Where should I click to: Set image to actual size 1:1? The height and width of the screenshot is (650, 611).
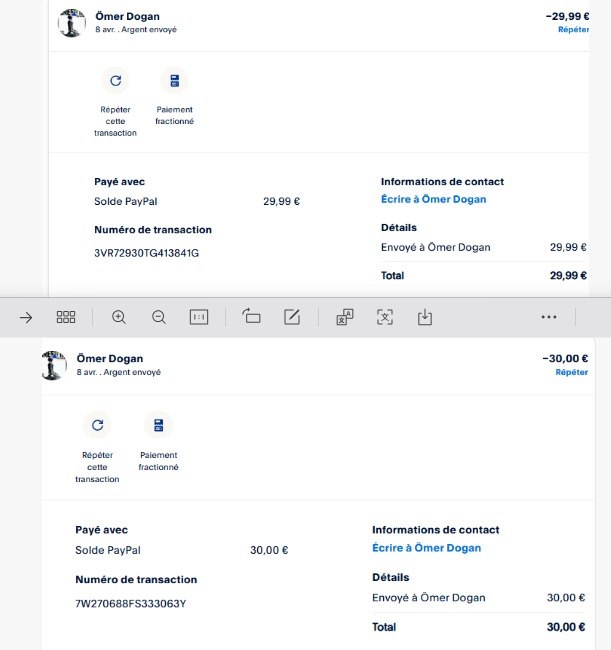[x=199, y=317]
